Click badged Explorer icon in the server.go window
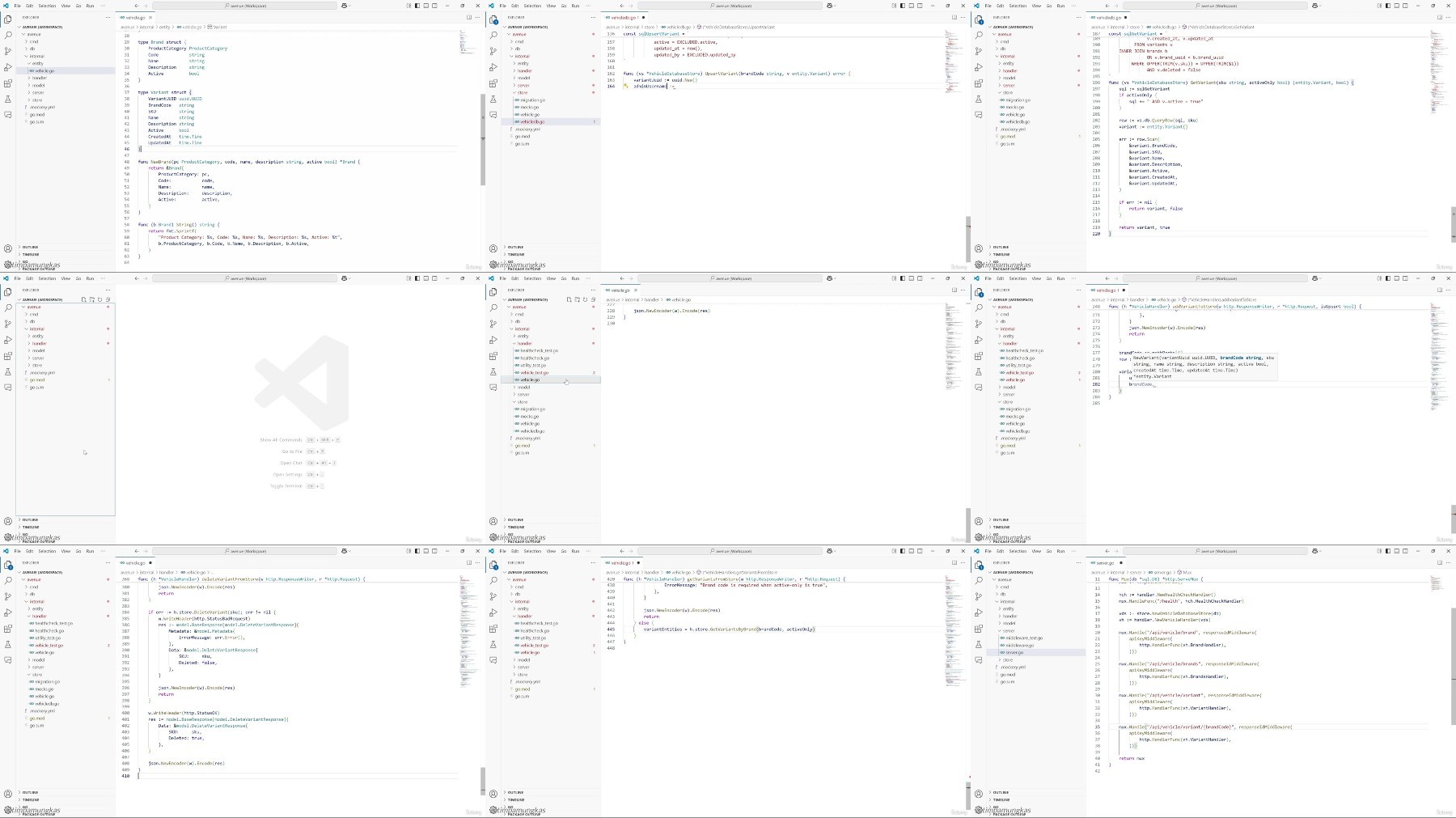Viewport: 1456px width, 818px height. [979, 565]
